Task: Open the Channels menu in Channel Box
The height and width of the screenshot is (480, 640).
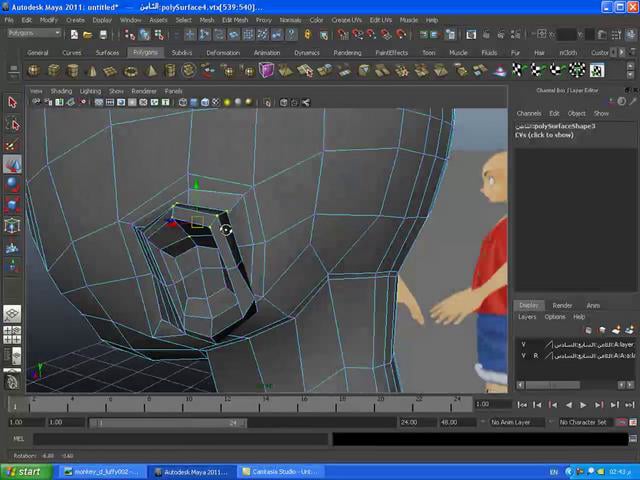Action: [529, 113]
